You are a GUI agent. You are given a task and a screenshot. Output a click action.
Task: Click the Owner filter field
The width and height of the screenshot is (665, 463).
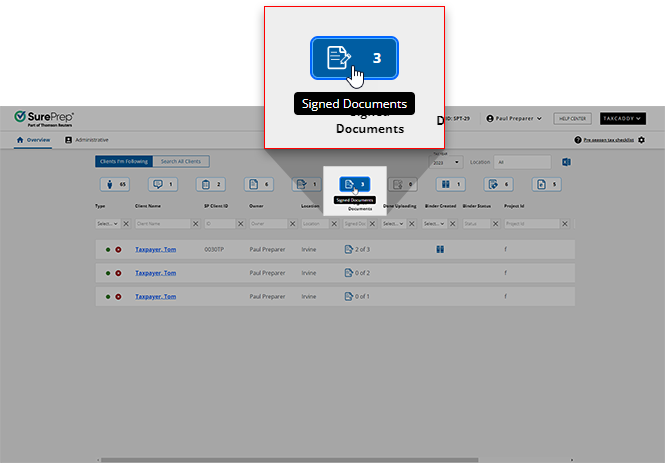[268, 224]
